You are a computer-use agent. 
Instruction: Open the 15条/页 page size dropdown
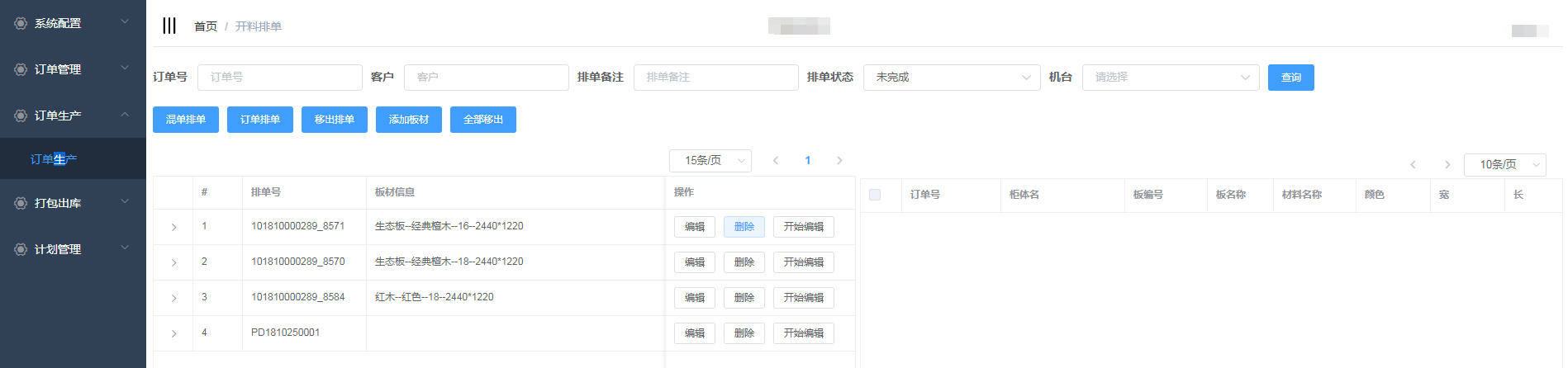pos(710,161)
